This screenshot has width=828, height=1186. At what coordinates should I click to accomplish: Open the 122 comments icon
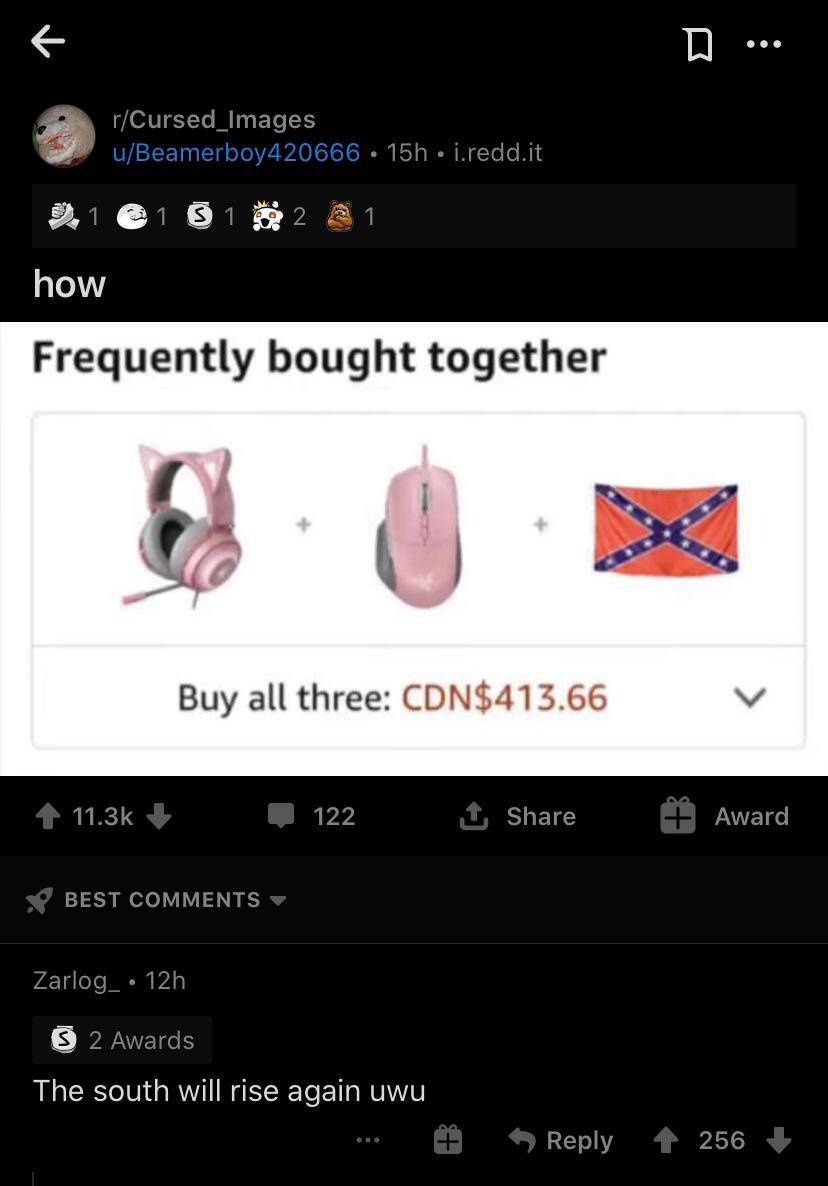tap(281, 815)
